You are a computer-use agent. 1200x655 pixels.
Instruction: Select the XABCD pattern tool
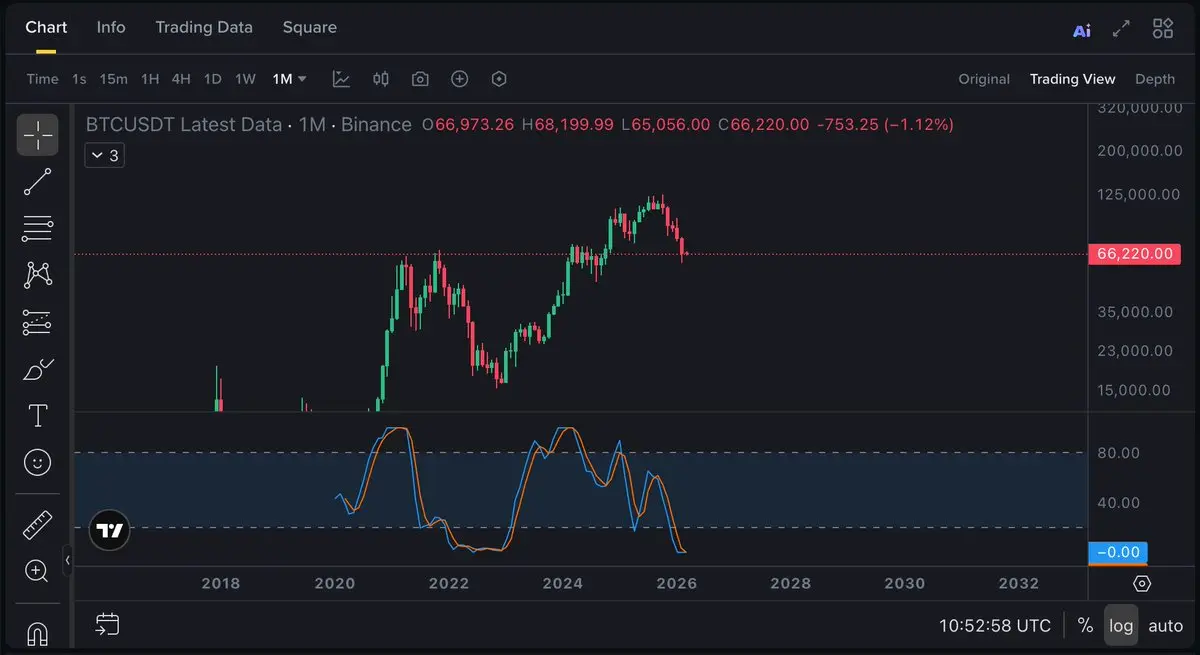[37, 275]
